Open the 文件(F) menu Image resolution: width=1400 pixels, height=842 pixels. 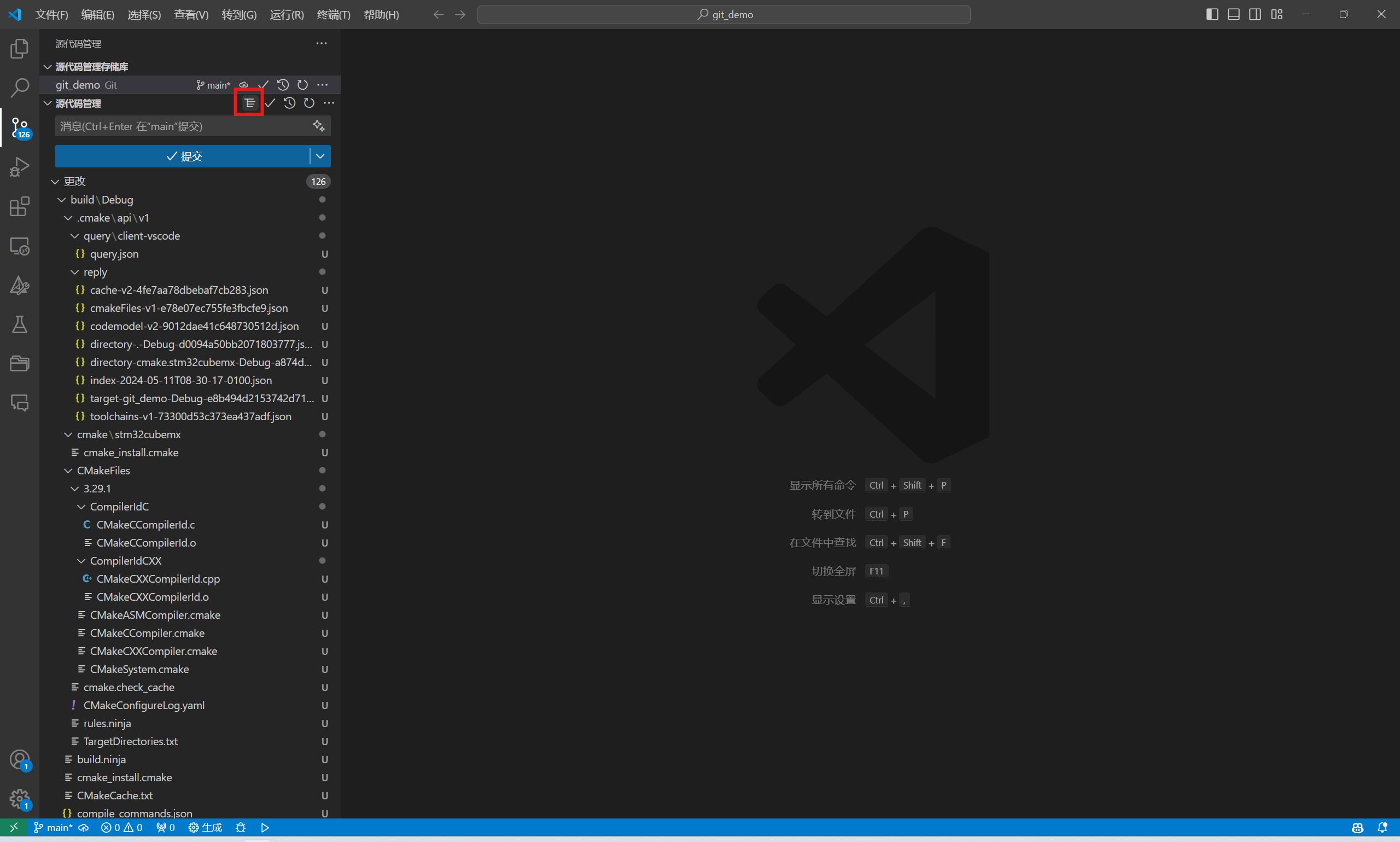pos(51,15)
